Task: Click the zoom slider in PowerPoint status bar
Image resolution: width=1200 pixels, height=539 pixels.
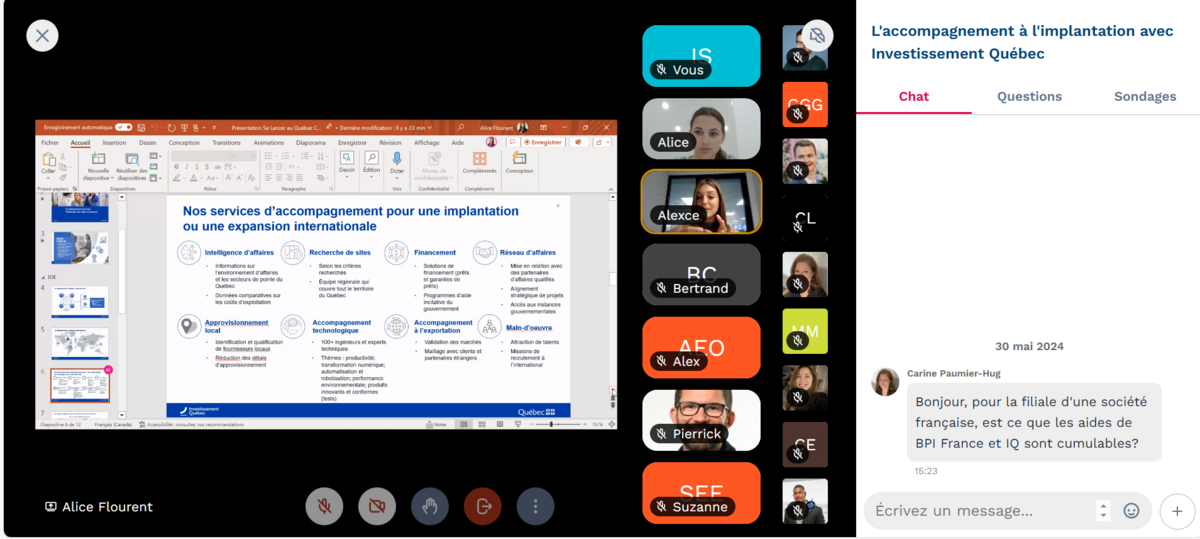Action: point(552,425)
